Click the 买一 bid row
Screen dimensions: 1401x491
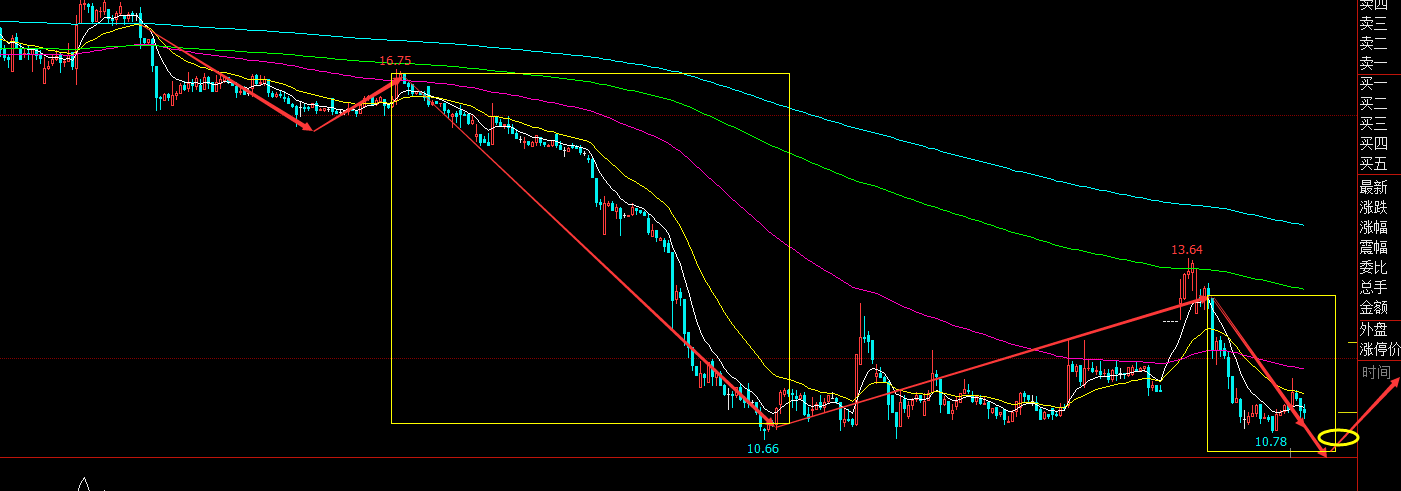1373,84
